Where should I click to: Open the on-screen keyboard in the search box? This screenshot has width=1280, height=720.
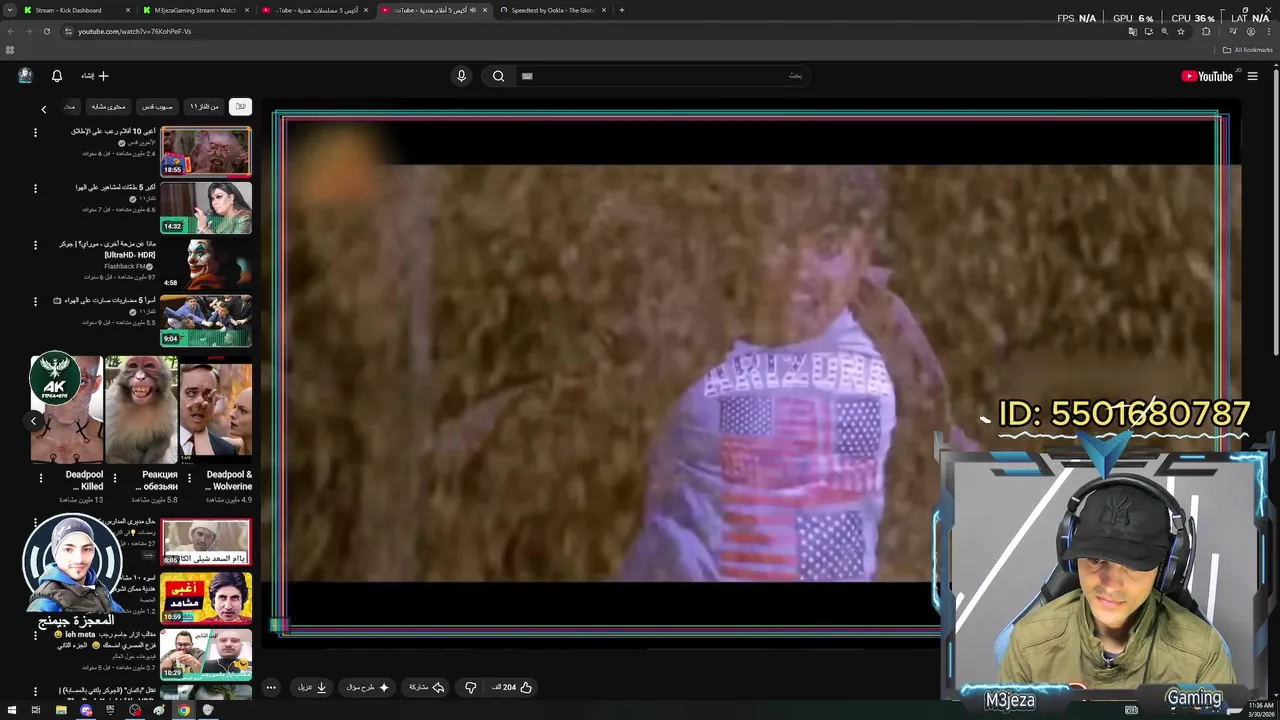click(527, 76)
